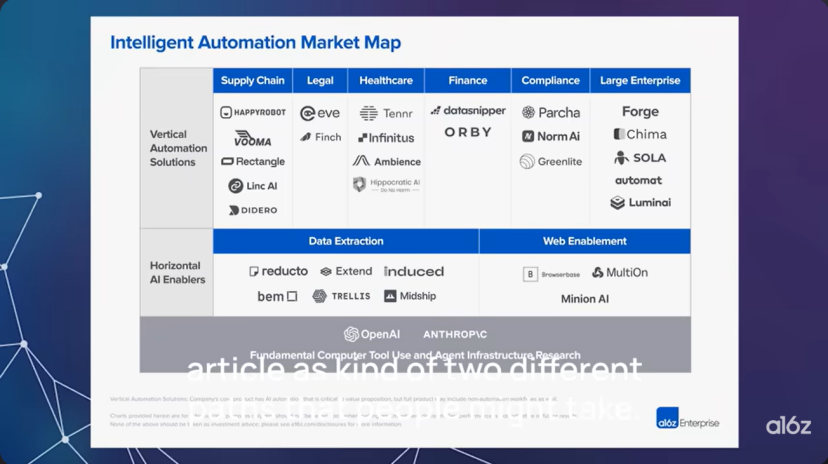Image resolution: width=828 pixels, height=464 pixels.
Task: Click the Parcha logo
Action: coord(551,112)
